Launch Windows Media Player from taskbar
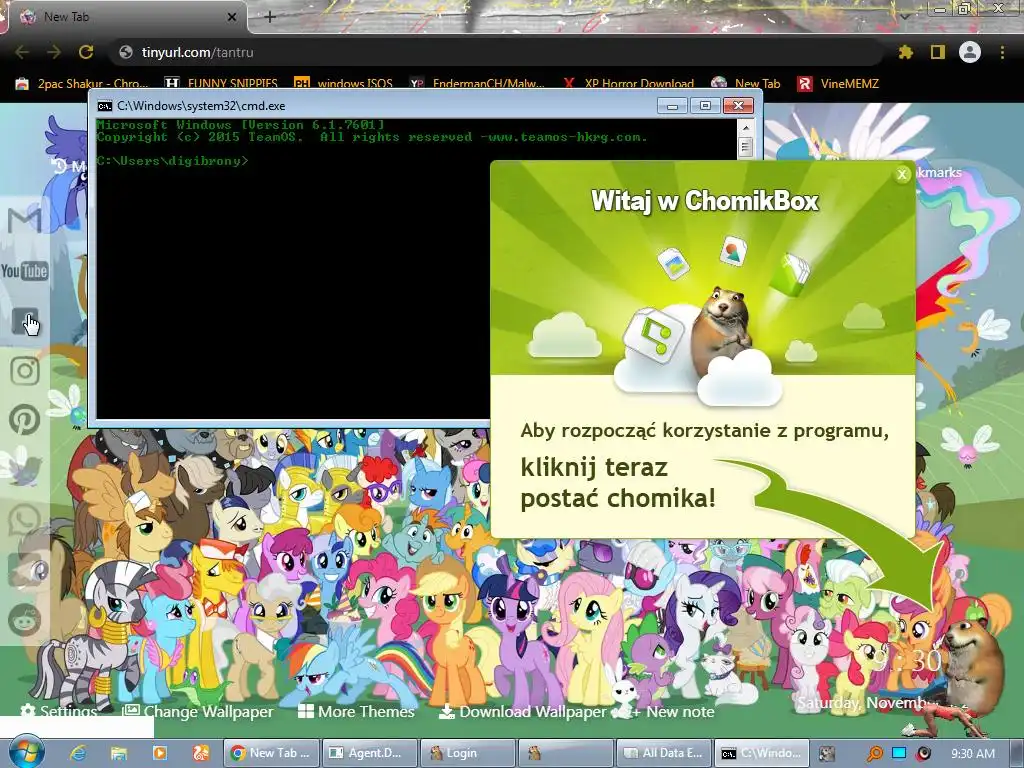Viewport: 1024px width, 768px height. (159, 753)
